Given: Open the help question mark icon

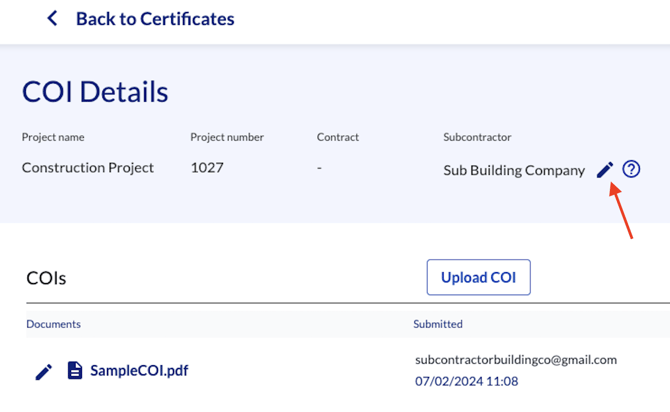Looking at the screenshot, I should (631, 169).
